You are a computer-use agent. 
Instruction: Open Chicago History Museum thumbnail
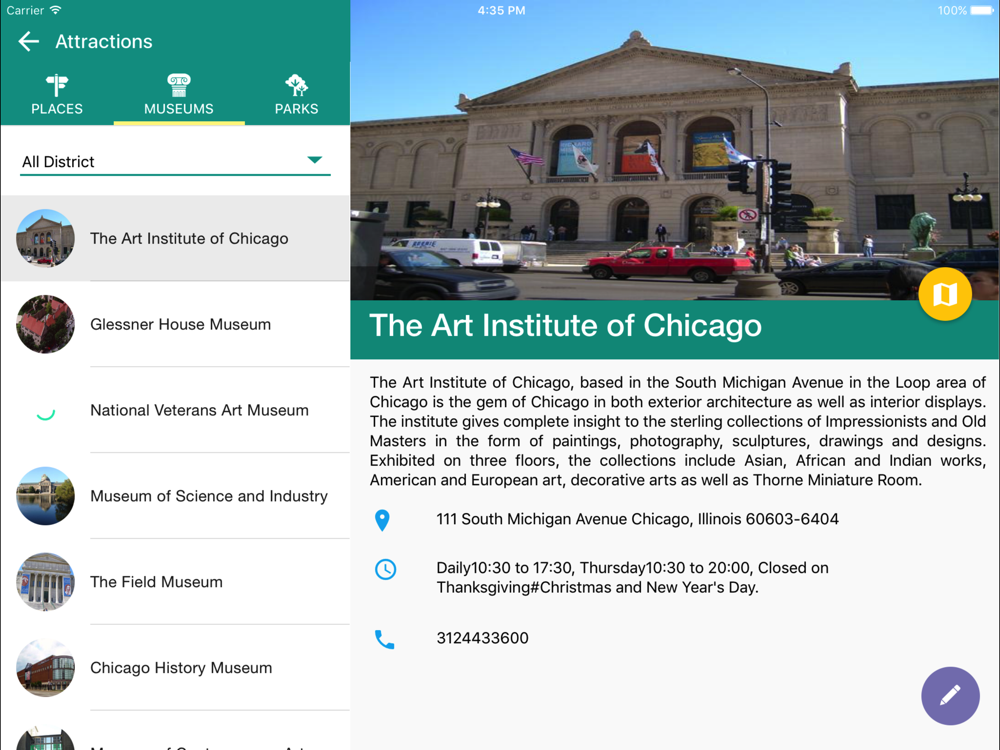(x=45, y=668)
